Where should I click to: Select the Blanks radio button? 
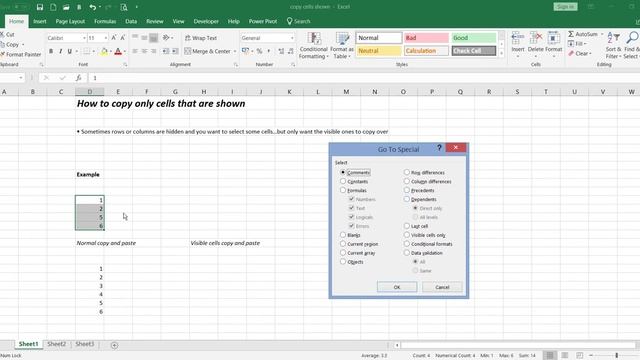(x=343, y=235)
